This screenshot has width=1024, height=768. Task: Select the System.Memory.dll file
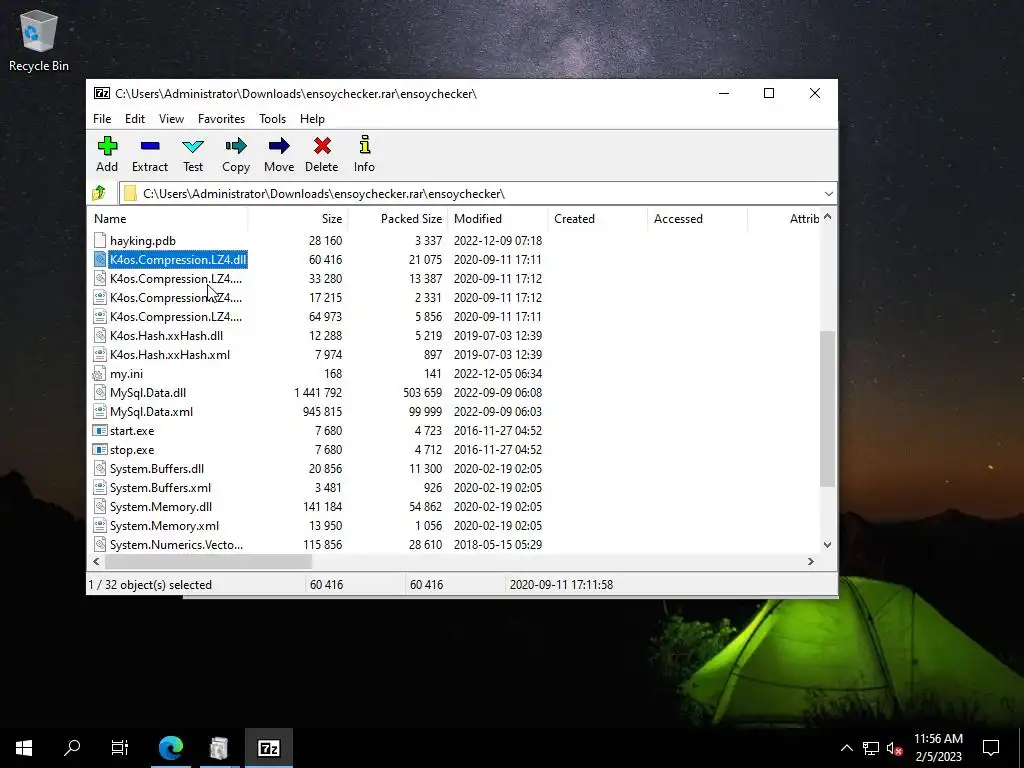coord(161,506)
